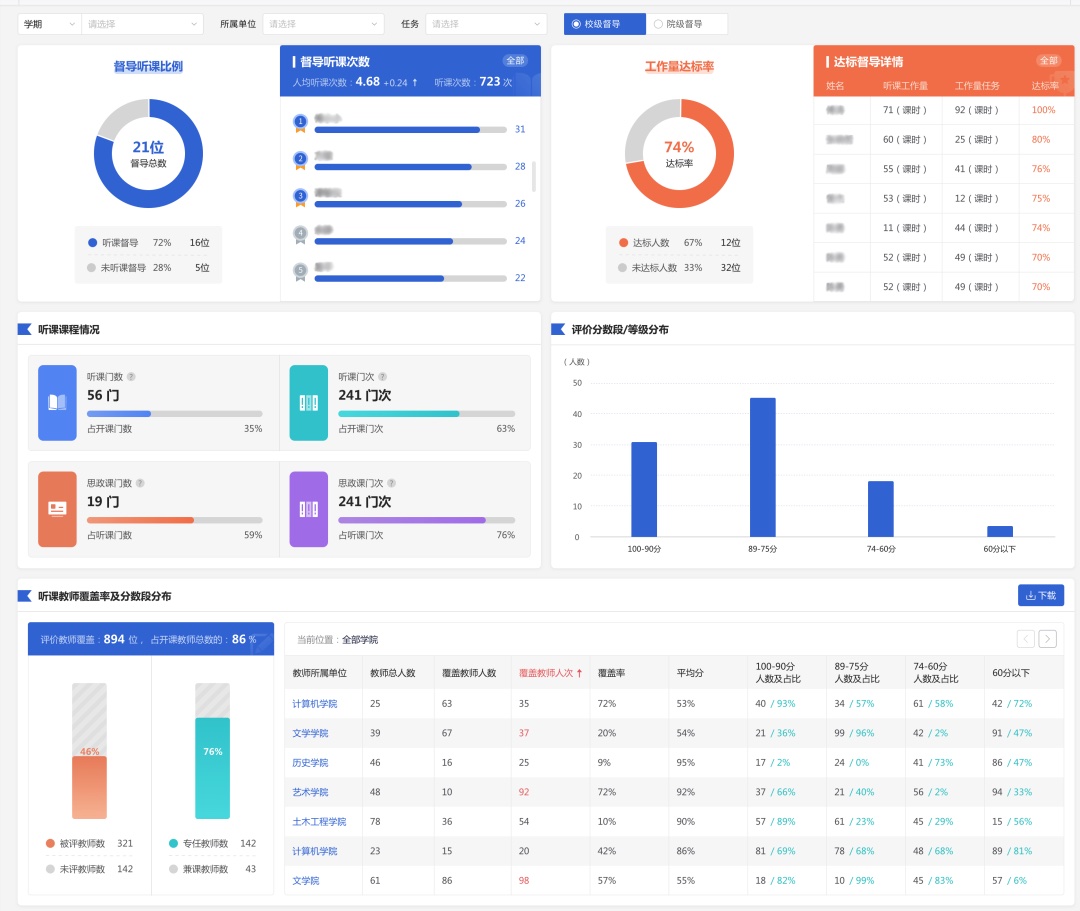This screenshot has height=911, width=1080.
Task: Sort by 覆盖教师人次 column header
Action: [550, 673]
